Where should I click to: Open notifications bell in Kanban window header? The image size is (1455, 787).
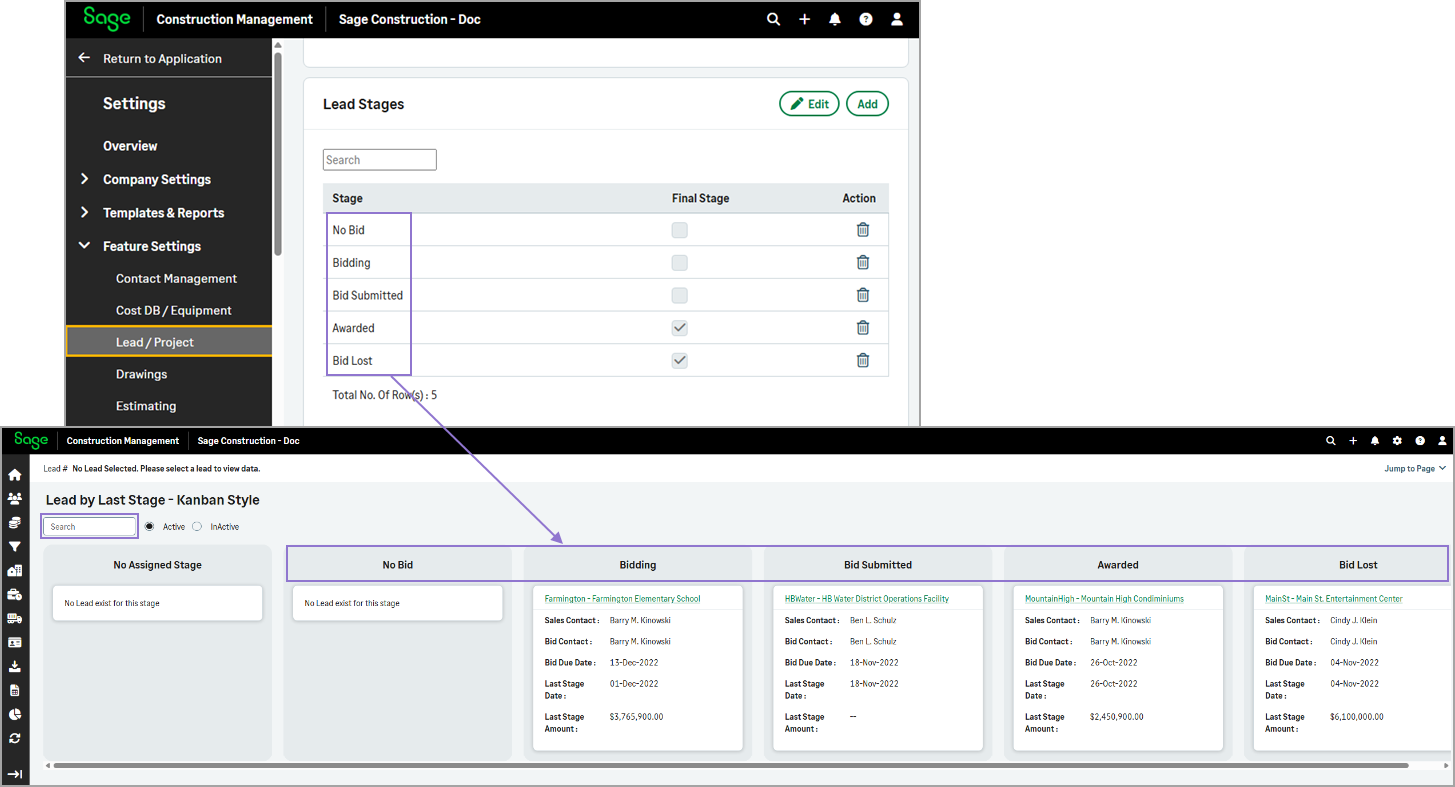point(1375,441)
